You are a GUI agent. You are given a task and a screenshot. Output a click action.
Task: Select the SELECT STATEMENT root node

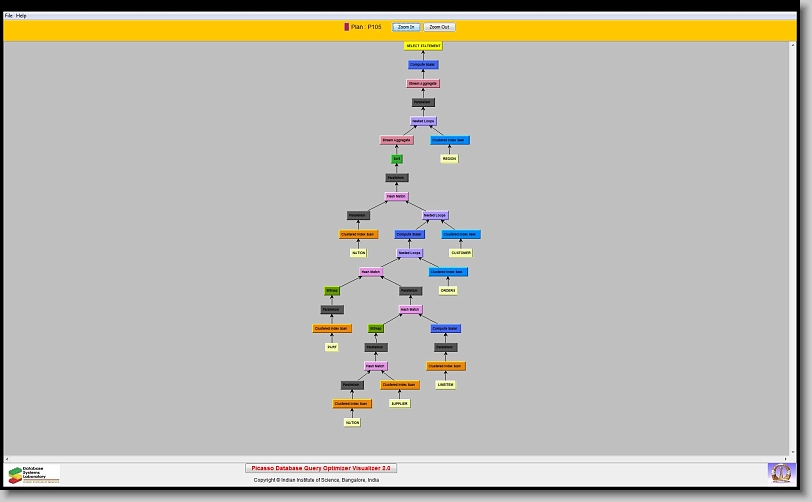(423, 46)
